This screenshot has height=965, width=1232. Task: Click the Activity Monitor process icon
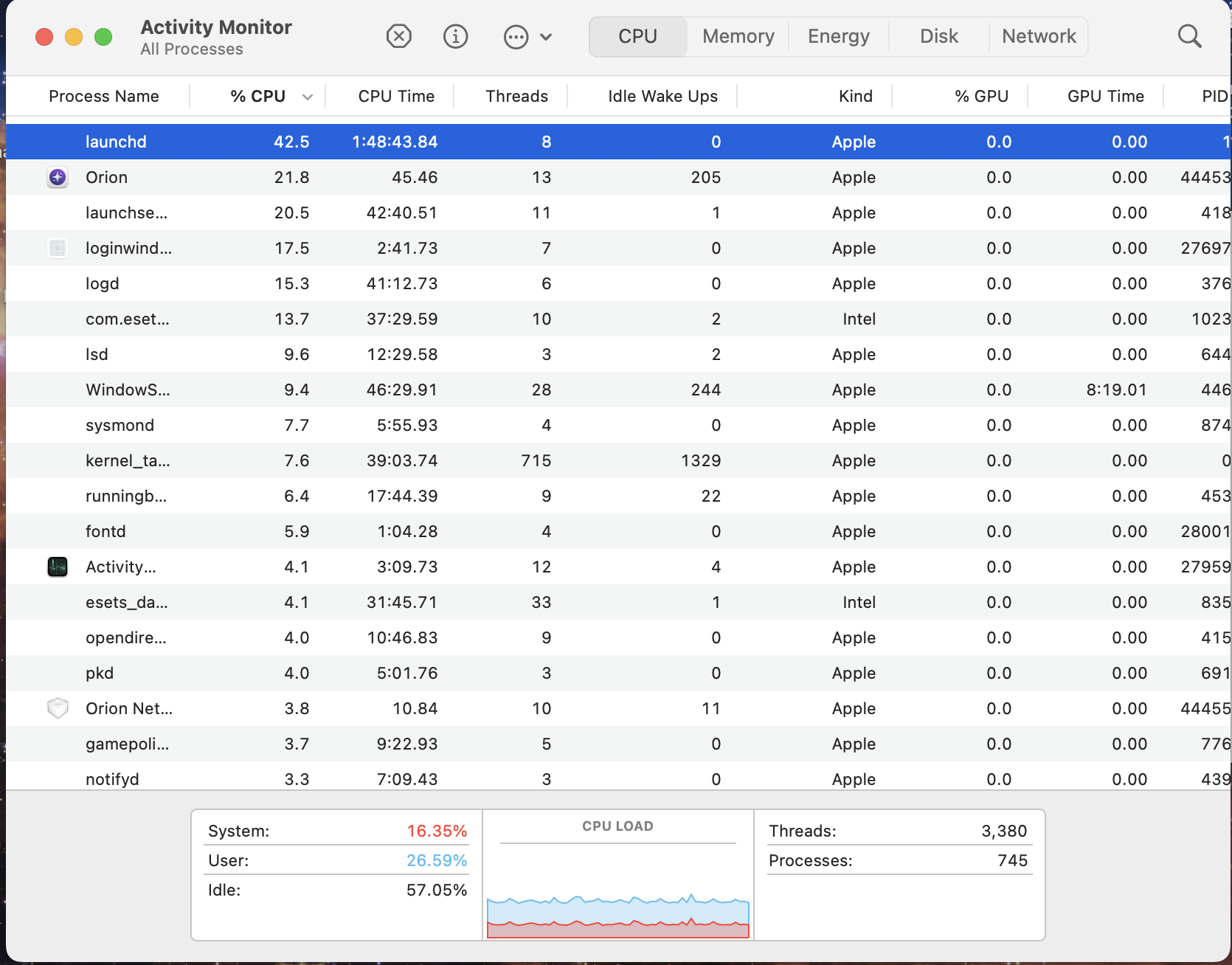58,567
